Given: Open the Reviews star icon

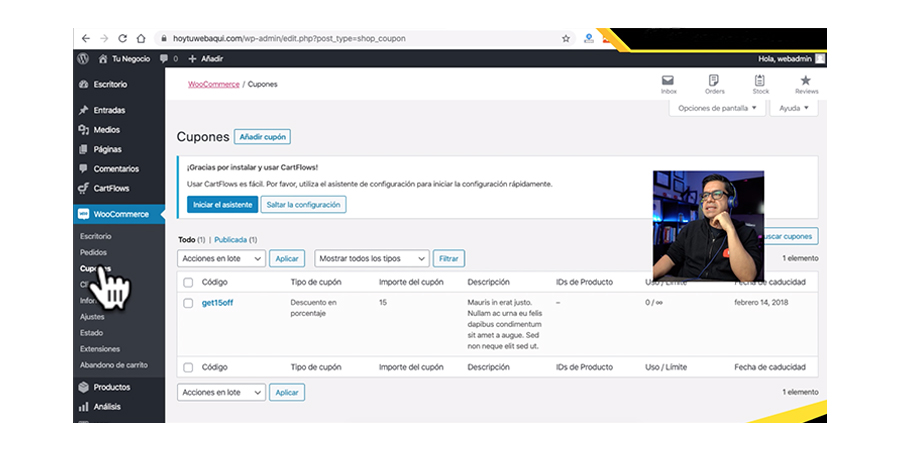Looking at the screenshot, I should click(806, 84).
